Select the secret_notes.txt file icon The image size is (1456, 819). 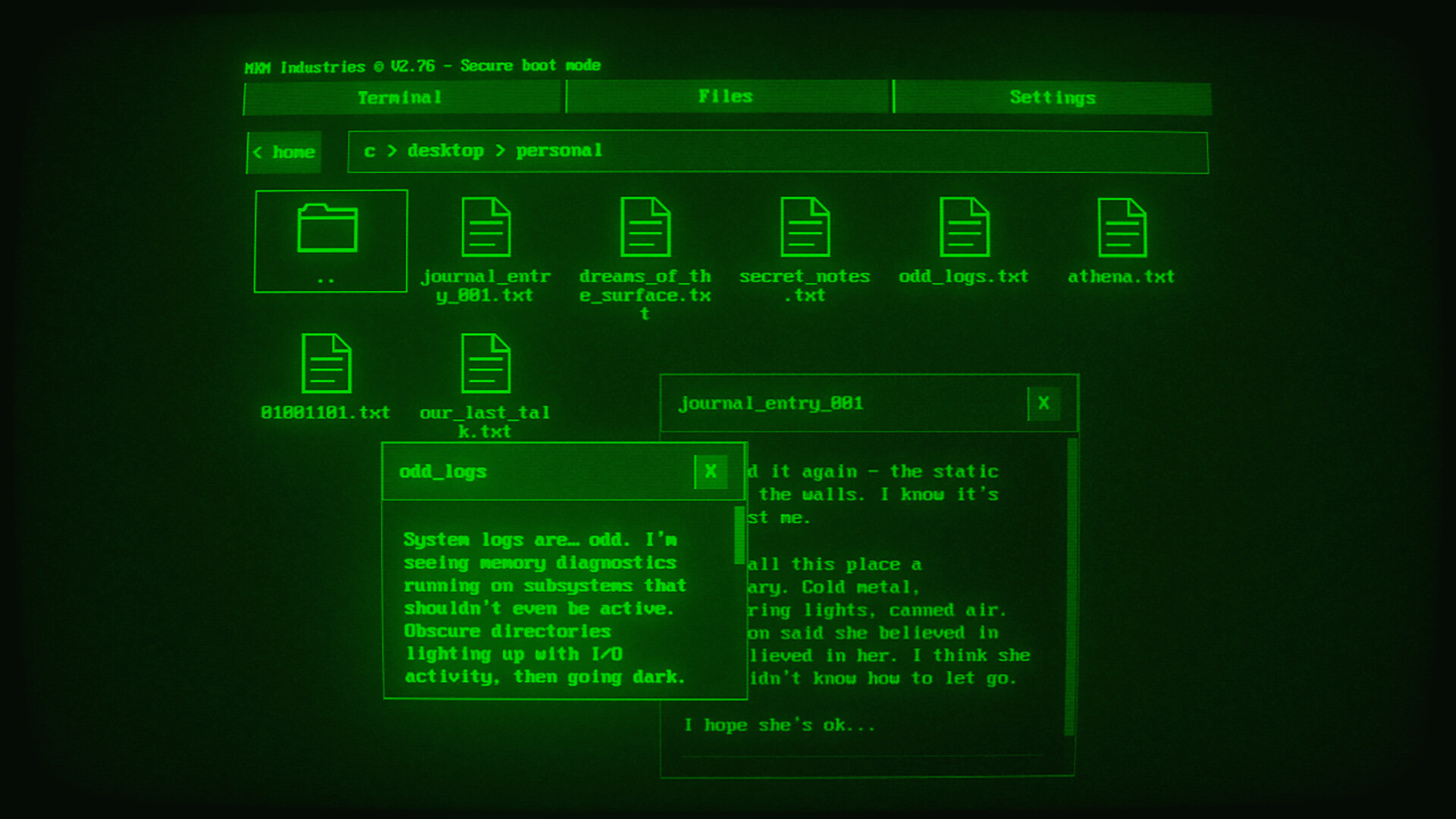(805, 227)
